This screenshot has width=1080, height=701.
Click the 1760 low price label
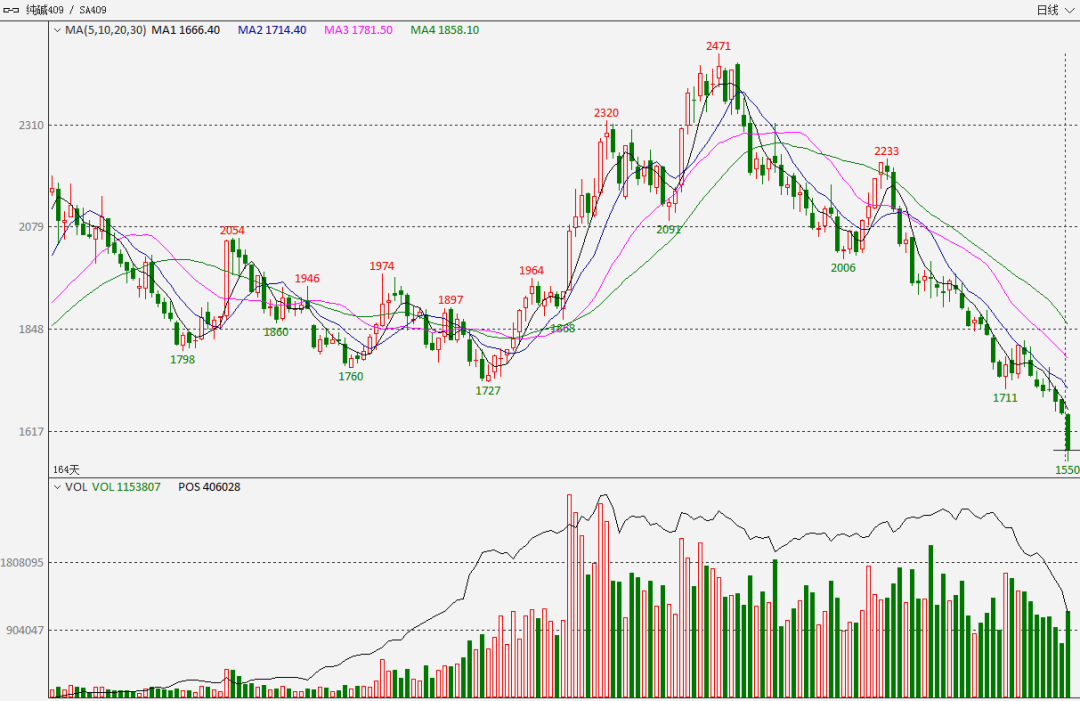pos(351,377)
